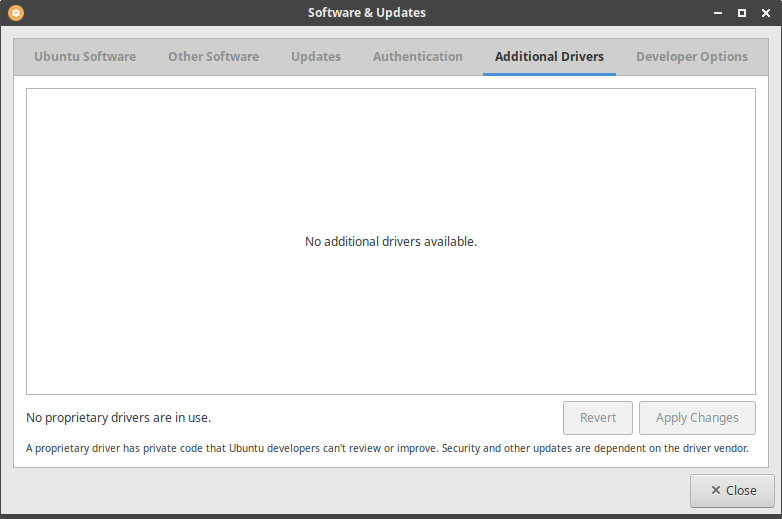The width and height of the screenshot is (782, 519).
Task: Click the Additional Drivers tab
Action: click(549, 57)
